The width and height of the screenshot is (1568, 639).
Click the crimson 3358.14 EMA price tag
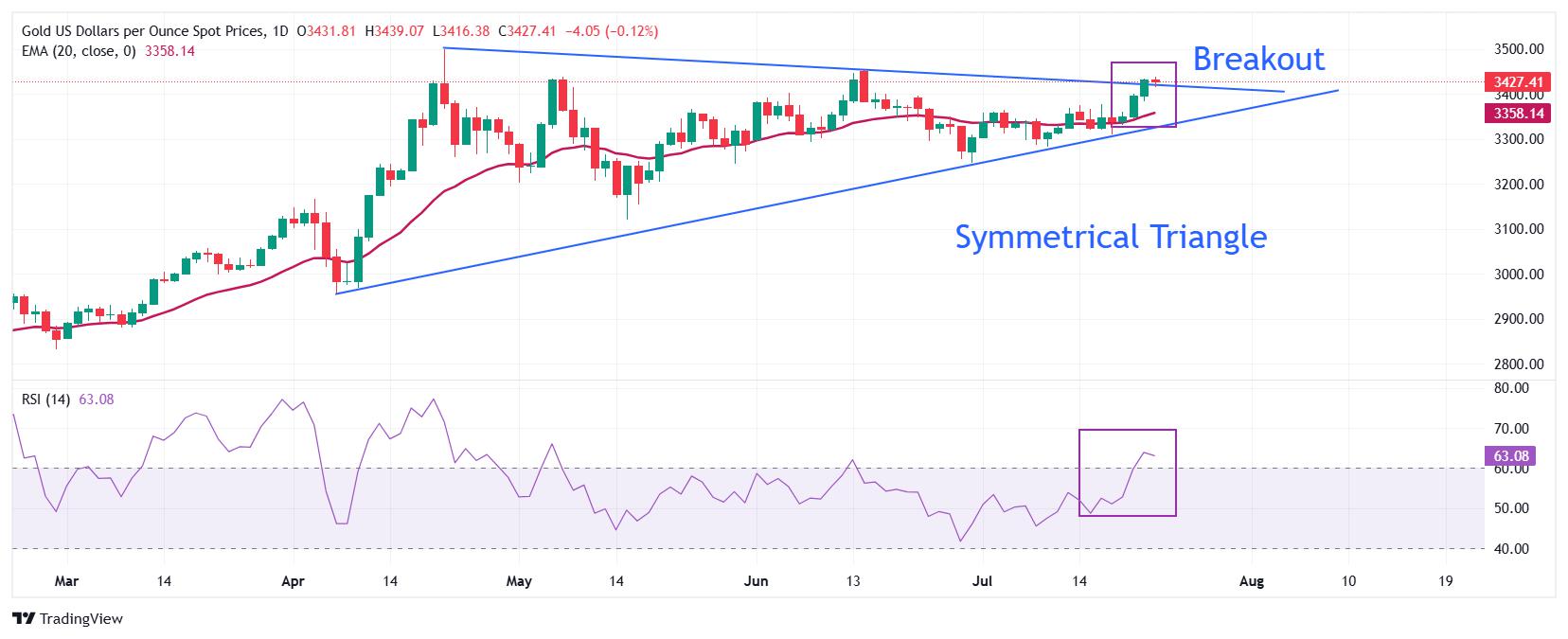click(x=1518, y=113)
